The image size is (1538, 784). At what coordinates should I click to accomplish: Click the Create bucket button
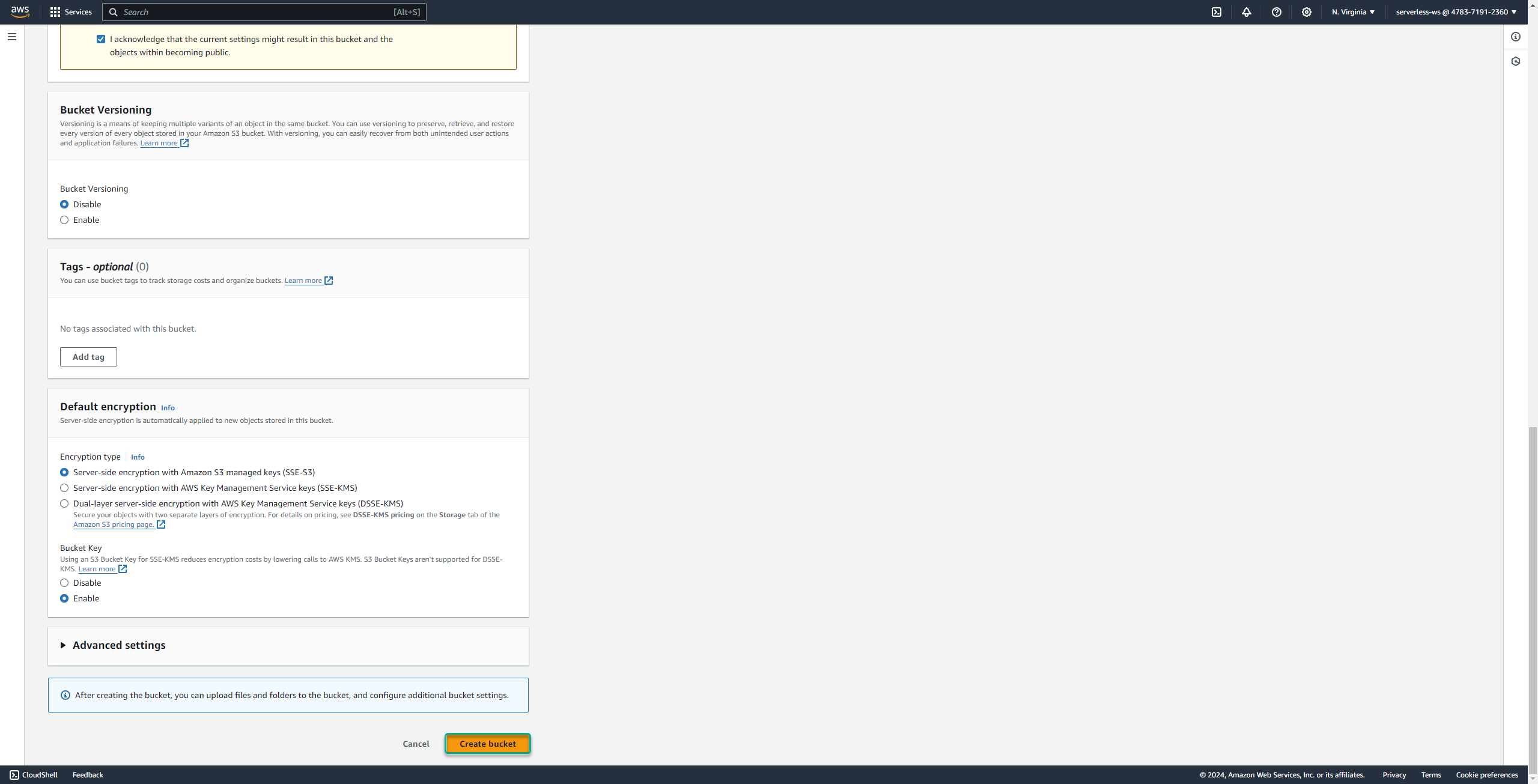[488, 744]
